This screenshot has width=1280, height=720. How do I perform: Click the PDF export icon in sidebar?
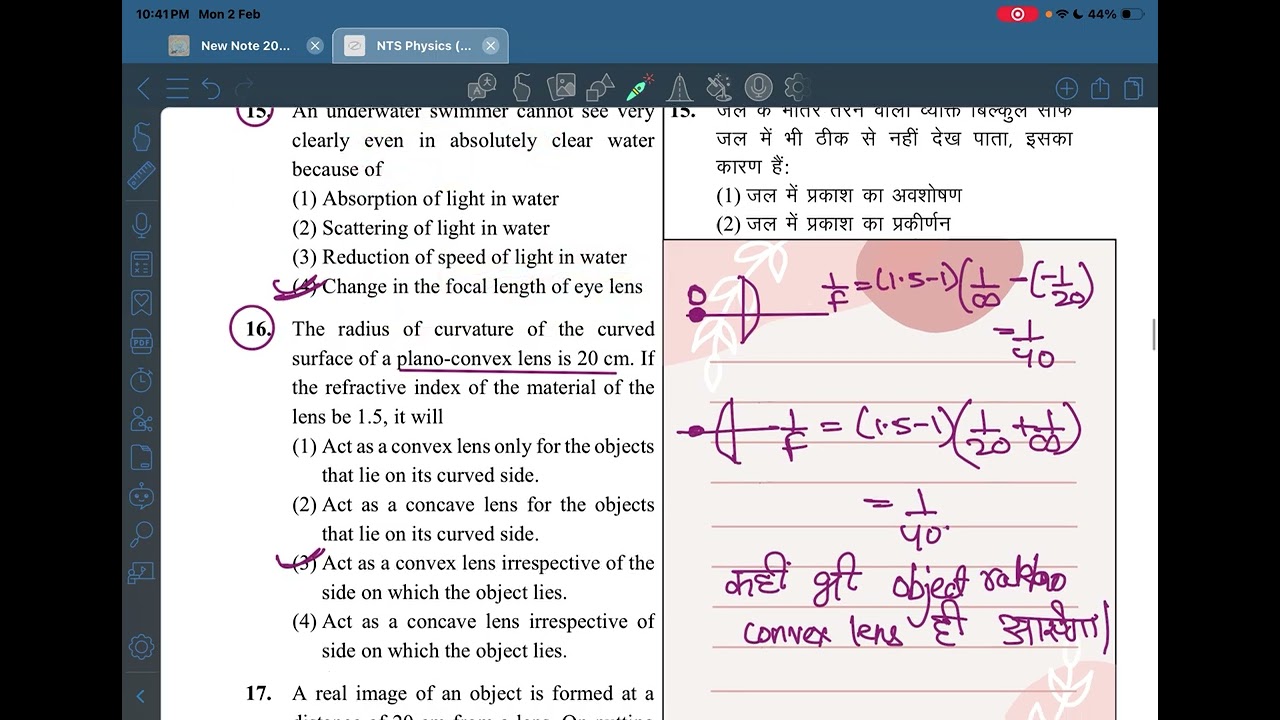point(142,342)
